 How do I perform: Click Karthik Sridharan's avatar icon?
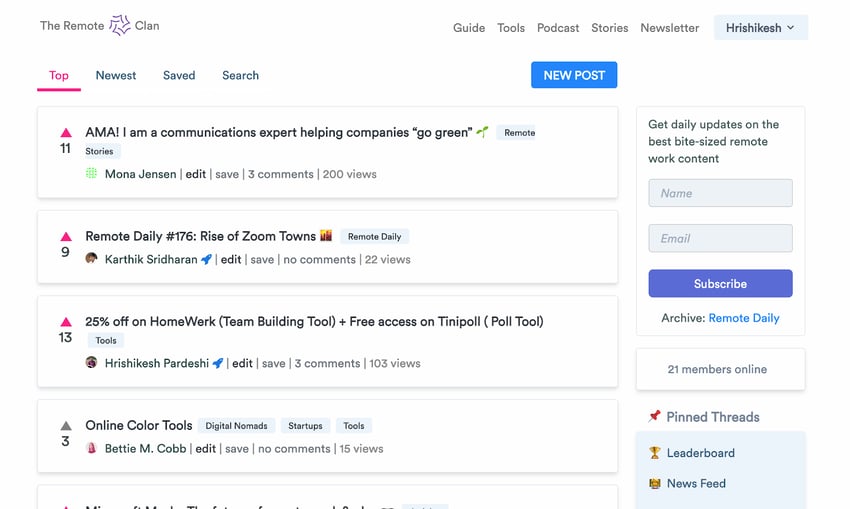[91, 259]
